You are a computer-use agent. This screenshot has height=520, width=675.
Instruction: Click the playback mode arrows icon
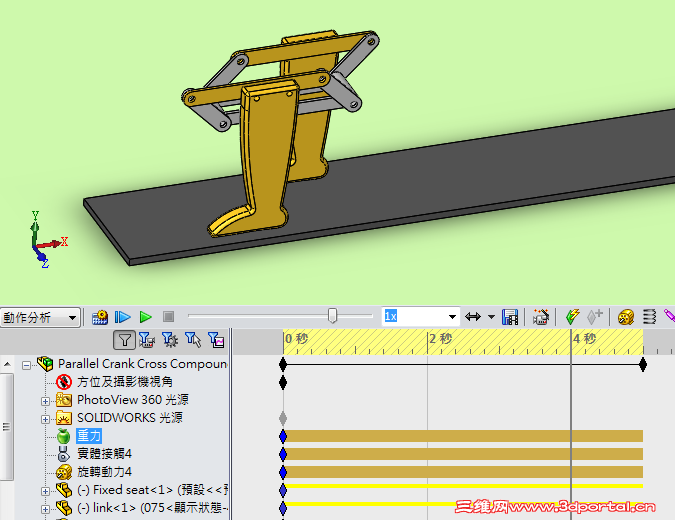(x=473, y=317)
